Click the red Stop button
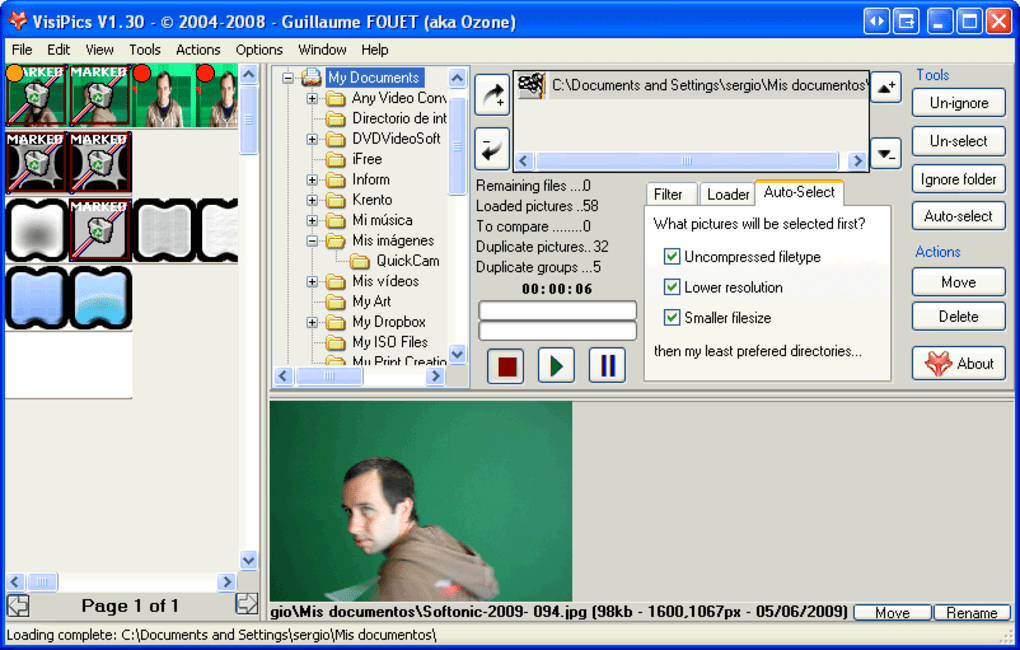The height and width of the screenshot is (650, 1020). tap(506, 366)
